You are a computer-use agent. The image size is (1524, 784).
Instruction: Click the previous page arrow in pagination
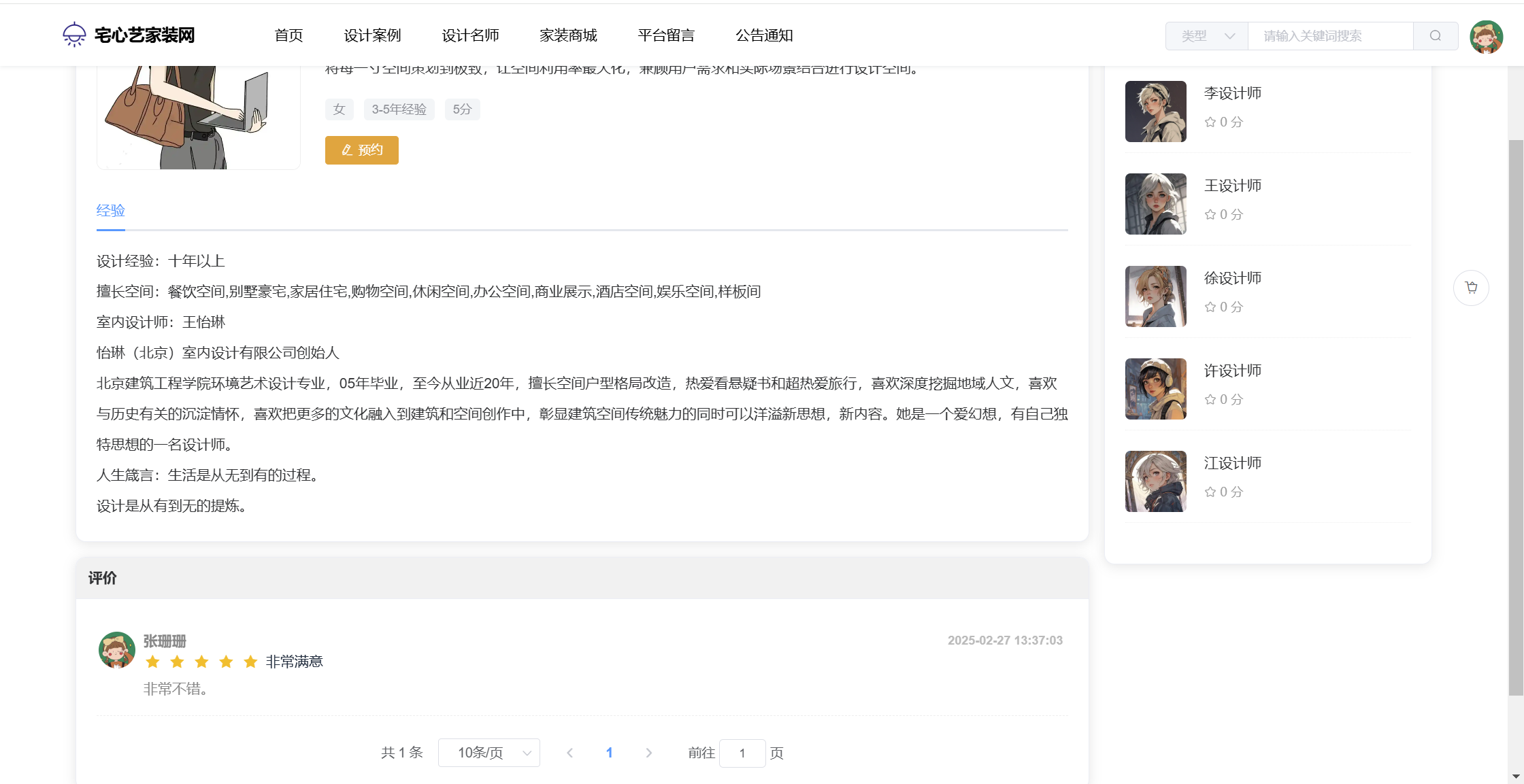pyautogui.click(x=570, y=753)
